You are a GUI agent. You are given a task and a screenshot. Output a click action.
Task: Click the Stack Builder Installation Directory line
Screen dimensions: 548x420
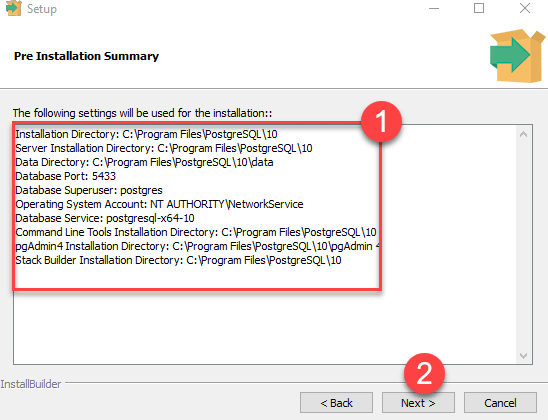coord(178,260)
